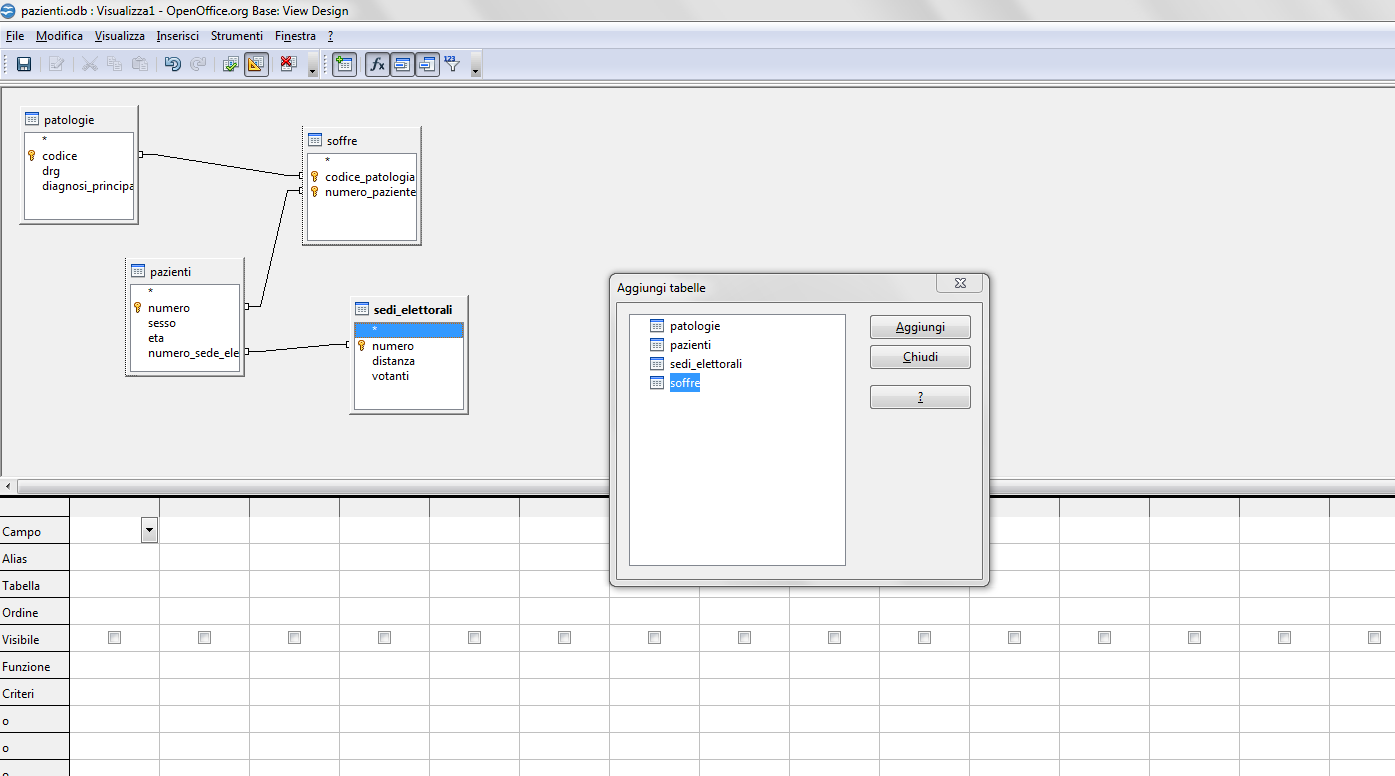This screenshot has width=1395, height=776.
Task: Save the view with the floppy icon
Action: 24,65
